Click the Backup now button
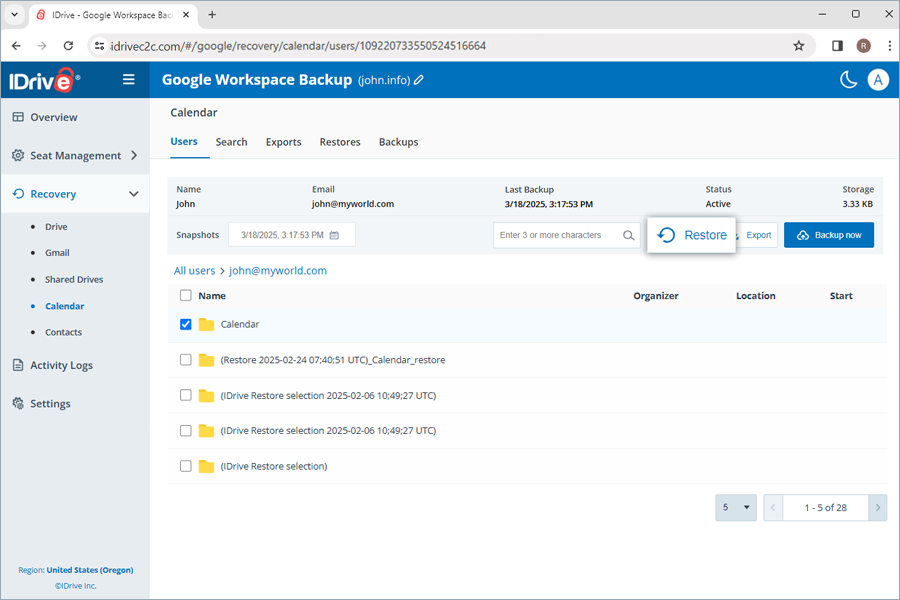 (828, 235)
